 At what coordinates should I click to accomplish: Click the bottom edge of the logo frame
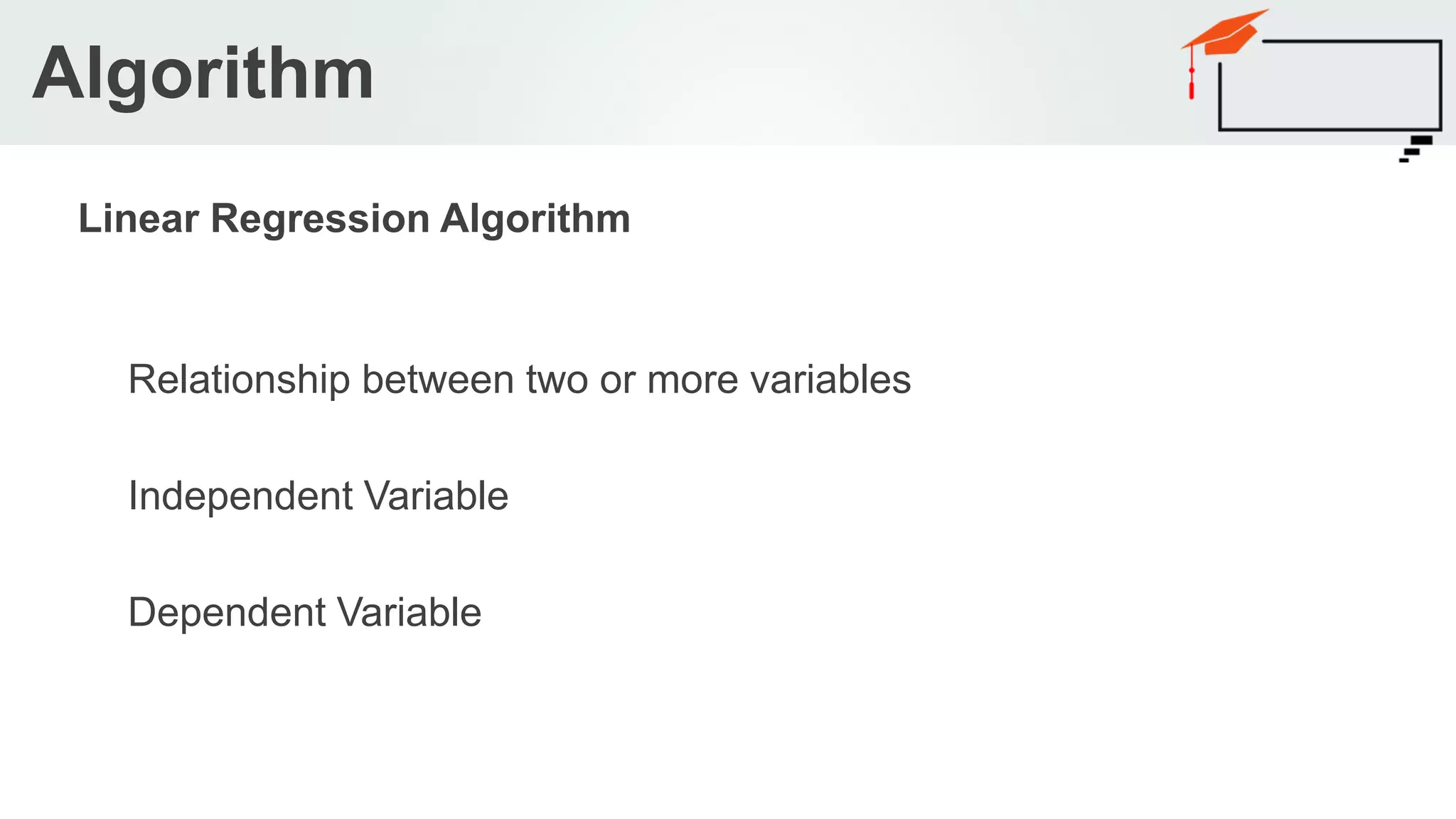(x=1329, y=129)
